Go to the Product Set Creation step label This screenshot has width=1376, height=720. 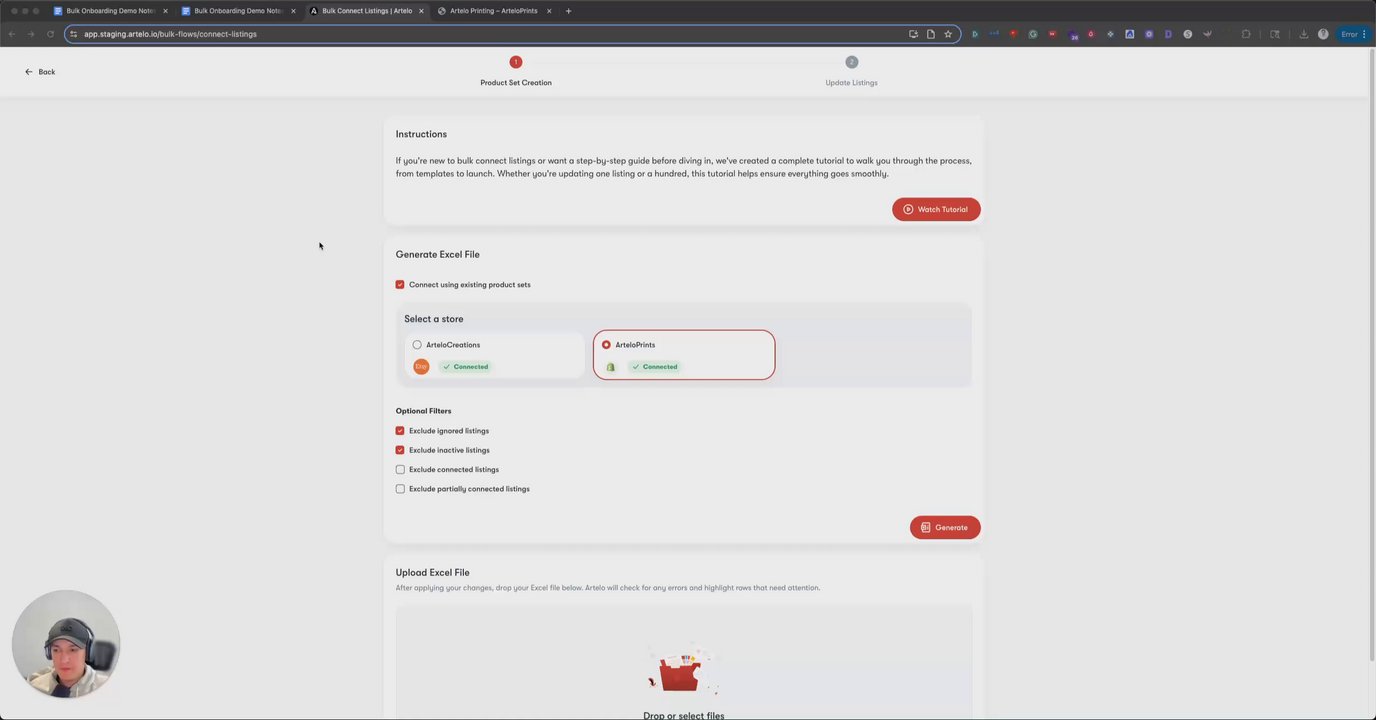point(516,83)
